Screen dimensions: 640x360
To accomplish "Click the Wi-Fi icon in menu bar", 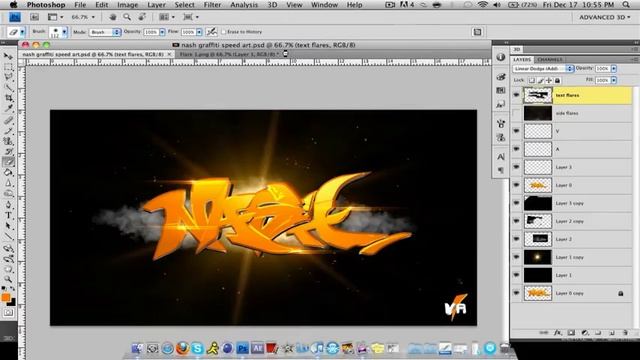I will (x=482, y=5).
